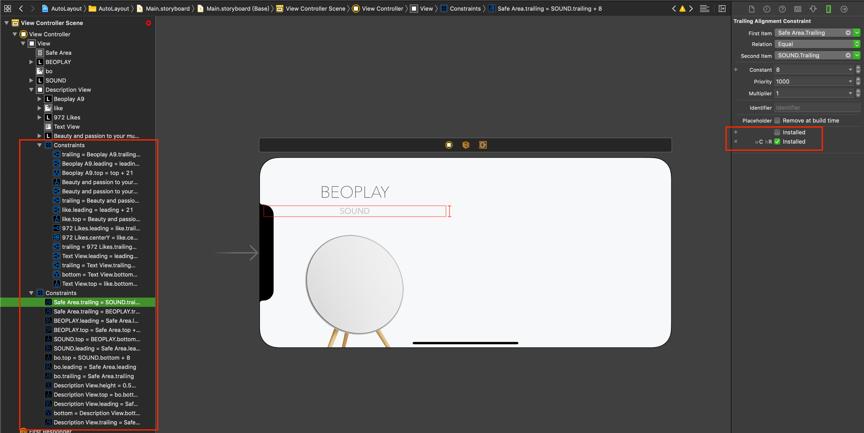Add variation for Constant value
The width and height of the screenshot is (864, 433).
tap(736, 70)
